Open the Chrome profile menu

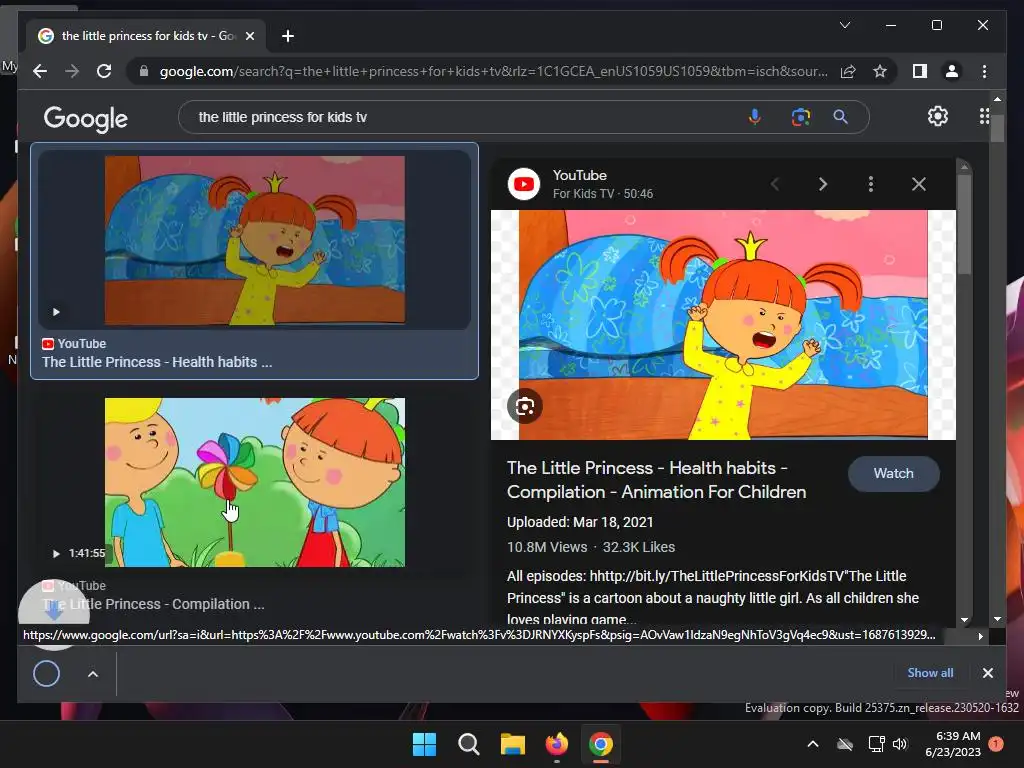coord(952,71)
